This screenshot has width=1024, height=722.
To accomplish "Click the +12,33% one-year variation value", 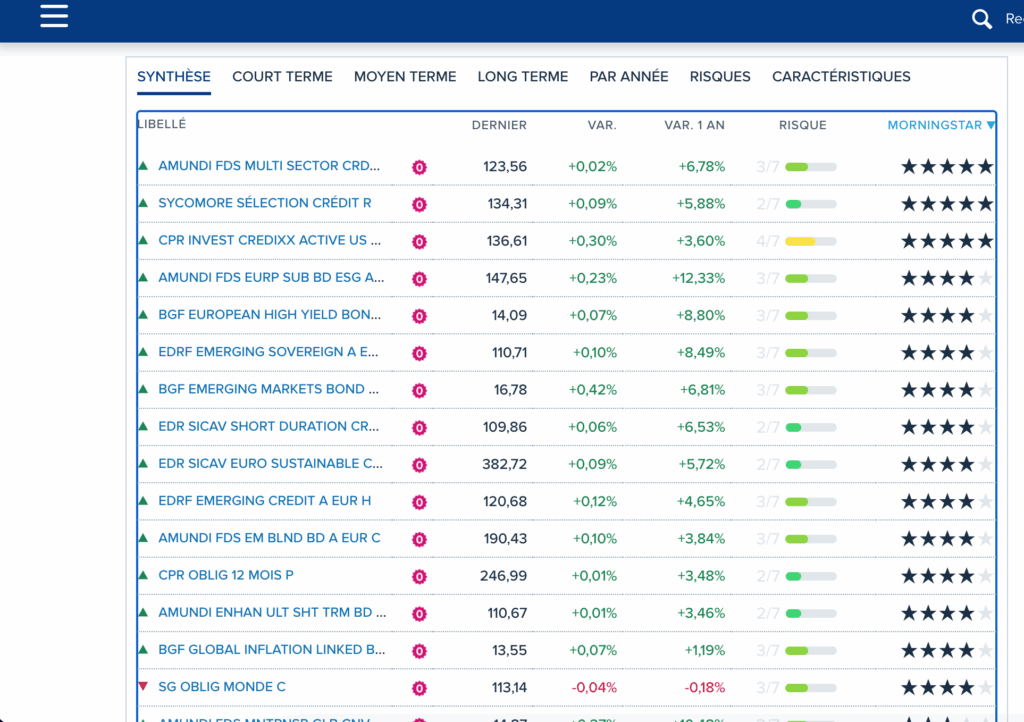I will [698, 279].
